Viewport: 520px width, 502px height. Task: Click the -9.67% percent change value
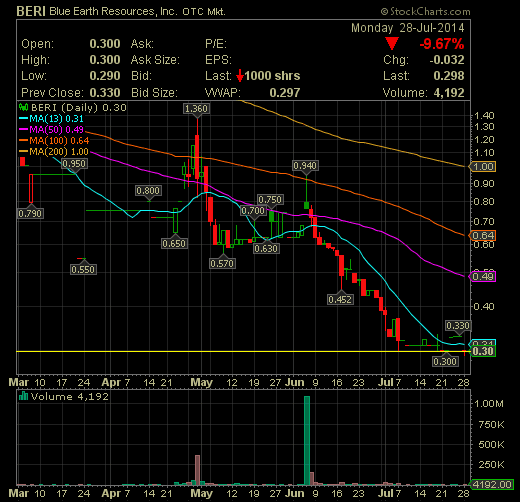pyautogui.click(x=442, y=44)
